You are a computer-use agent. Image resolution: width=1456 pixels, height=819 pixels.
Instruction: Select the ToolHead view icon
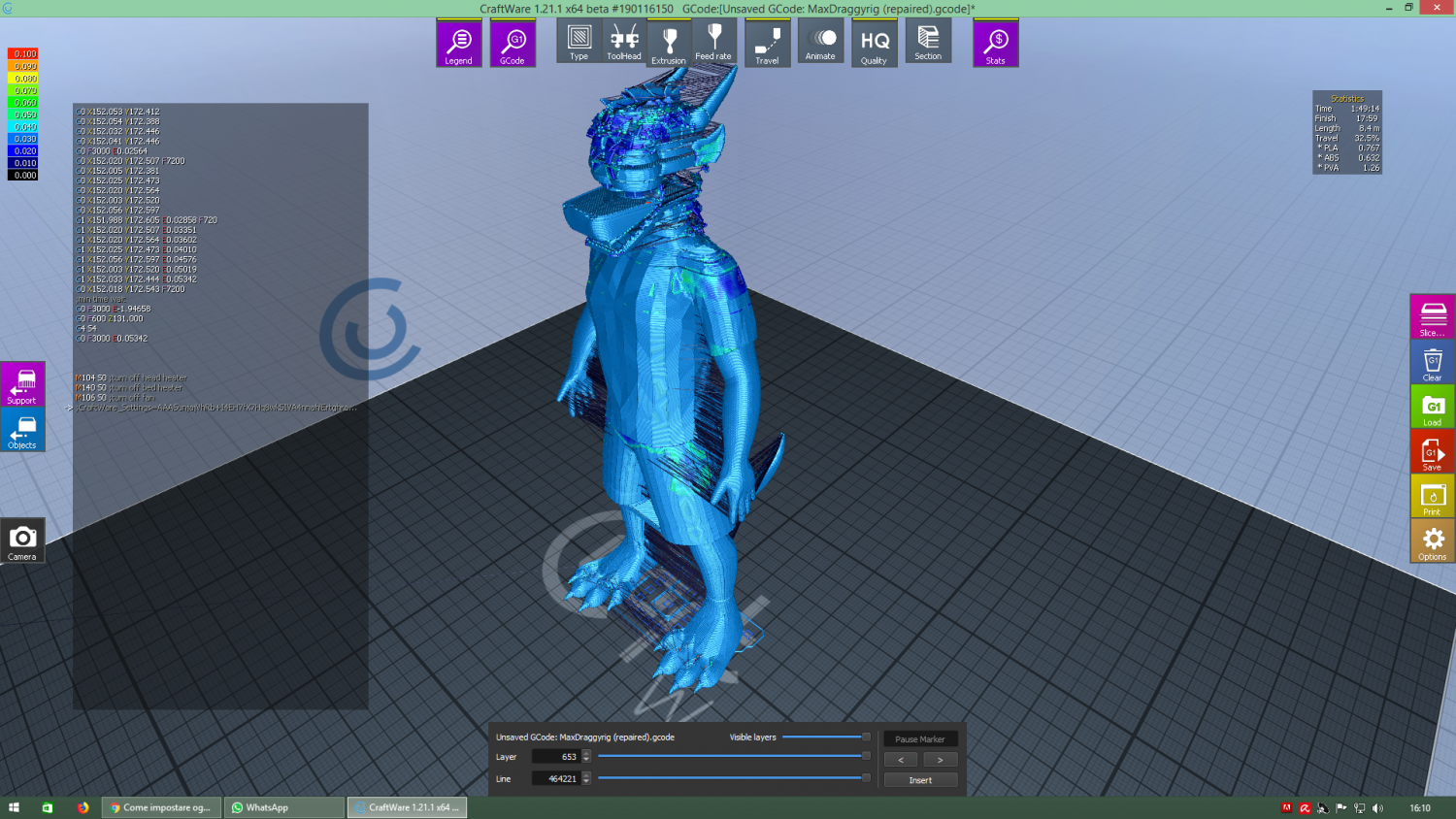(623, 42)
